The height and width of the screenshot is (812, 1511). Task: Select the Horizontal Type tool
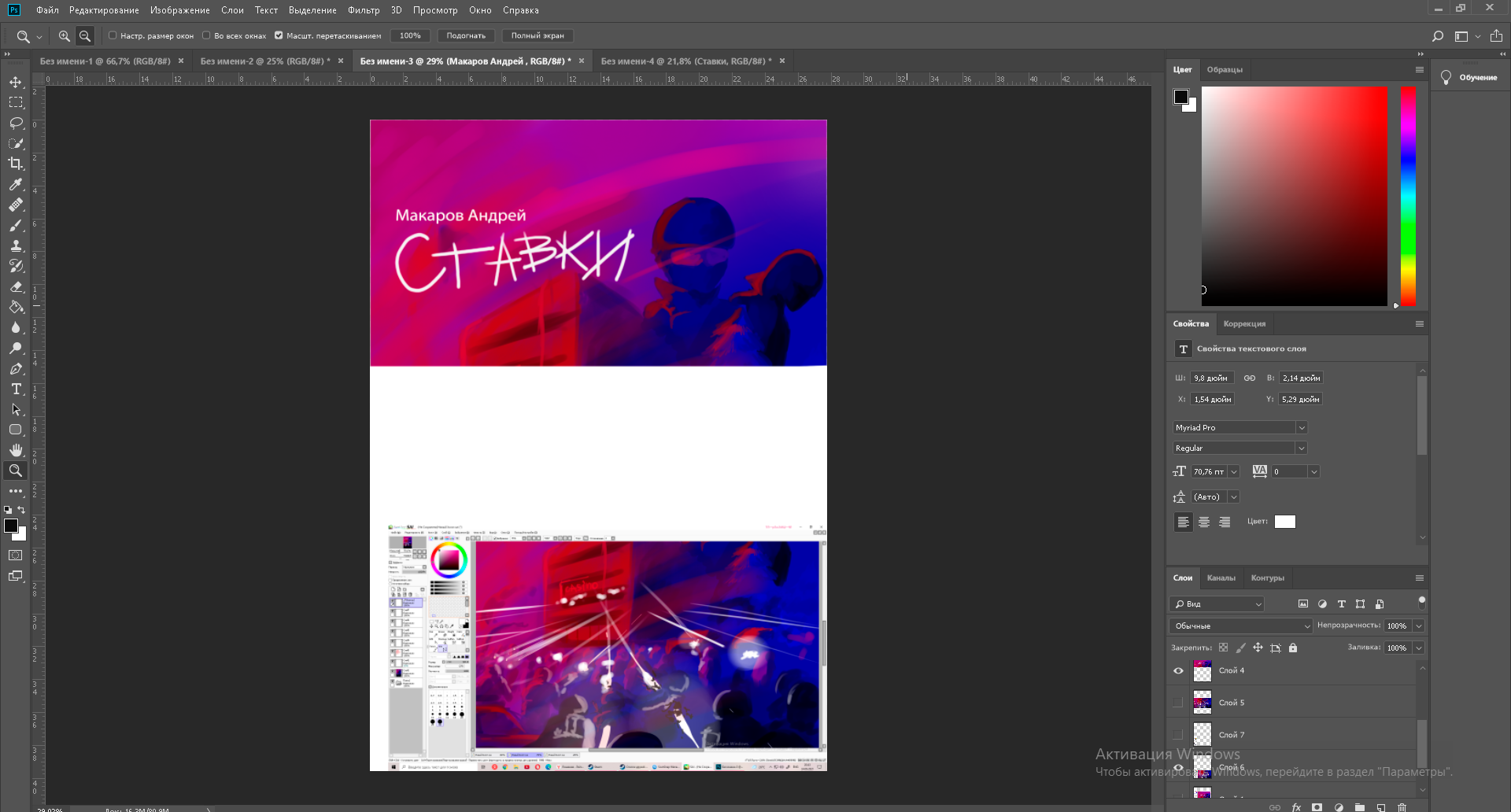pos(16,389)
